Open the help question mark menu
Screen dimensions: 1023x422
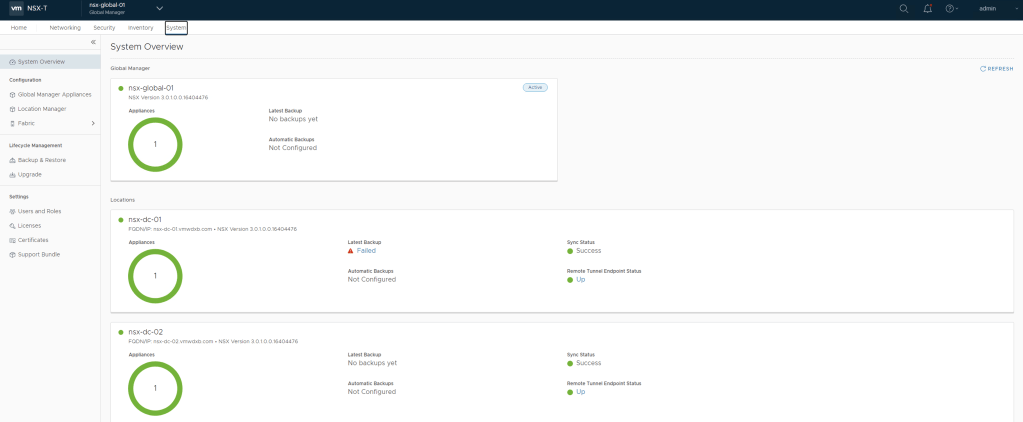pyautogui.click(x=949, y=8)
